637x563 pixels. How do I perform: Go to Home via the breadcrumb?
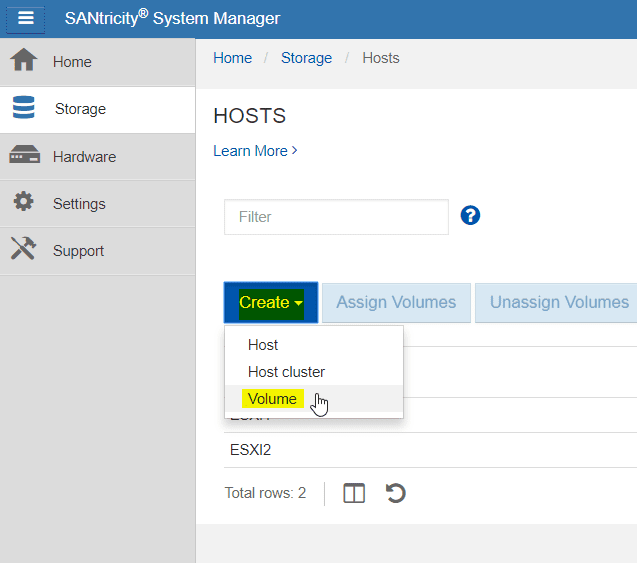coord(232,58)
